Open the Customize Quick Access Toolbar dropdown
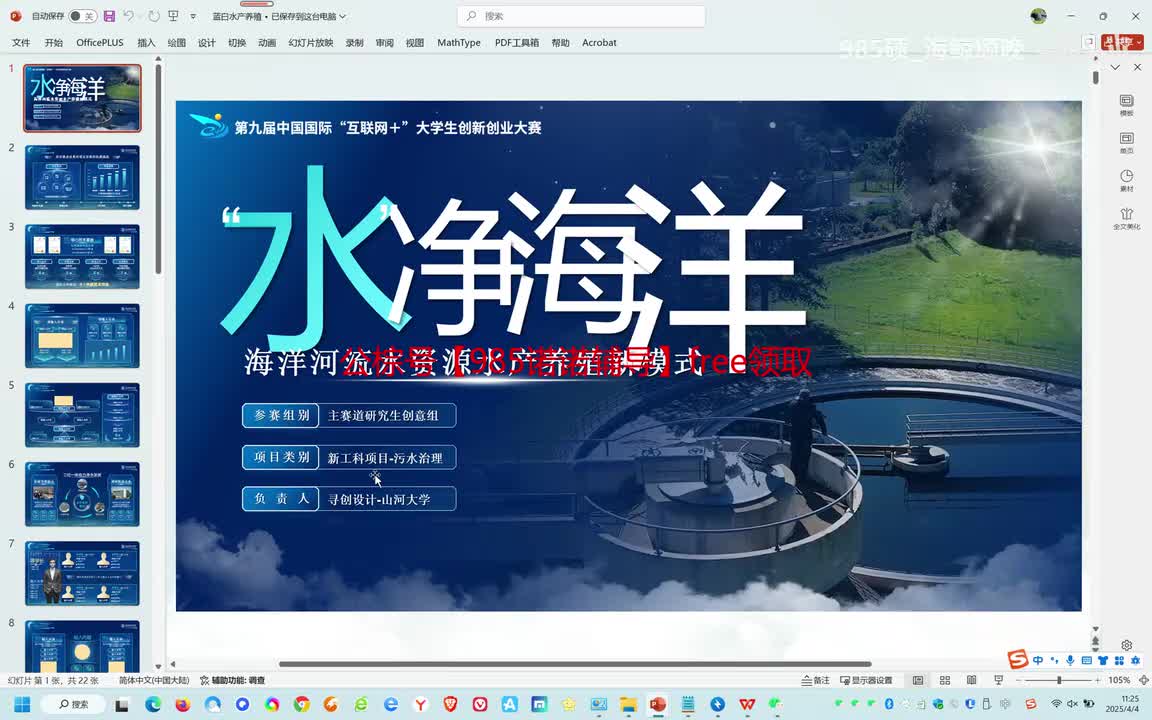The image size is (1152, 720). click(x=193, y=16)
